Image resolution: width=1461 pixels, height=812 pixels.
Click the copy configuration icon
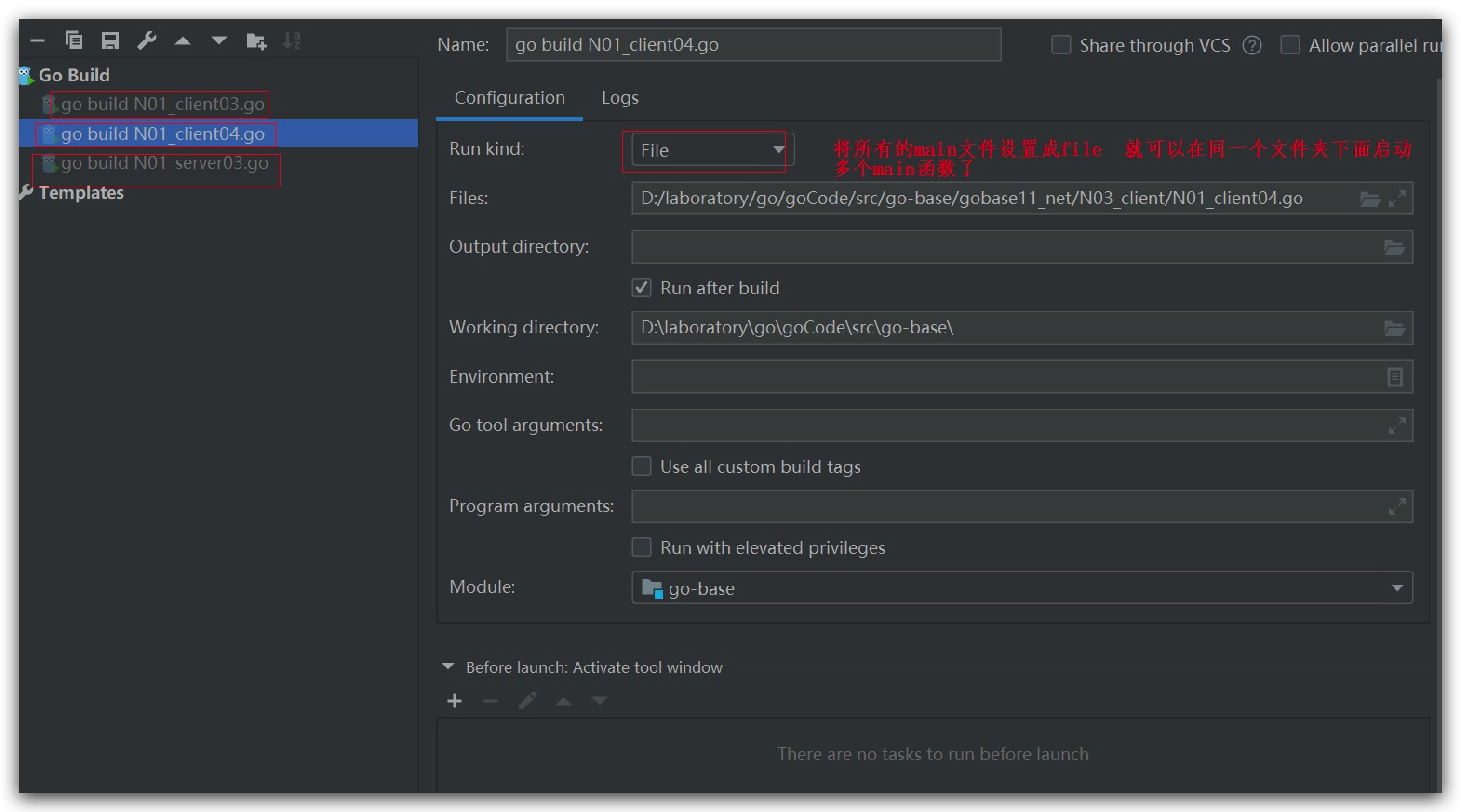[x=74, y=41]
